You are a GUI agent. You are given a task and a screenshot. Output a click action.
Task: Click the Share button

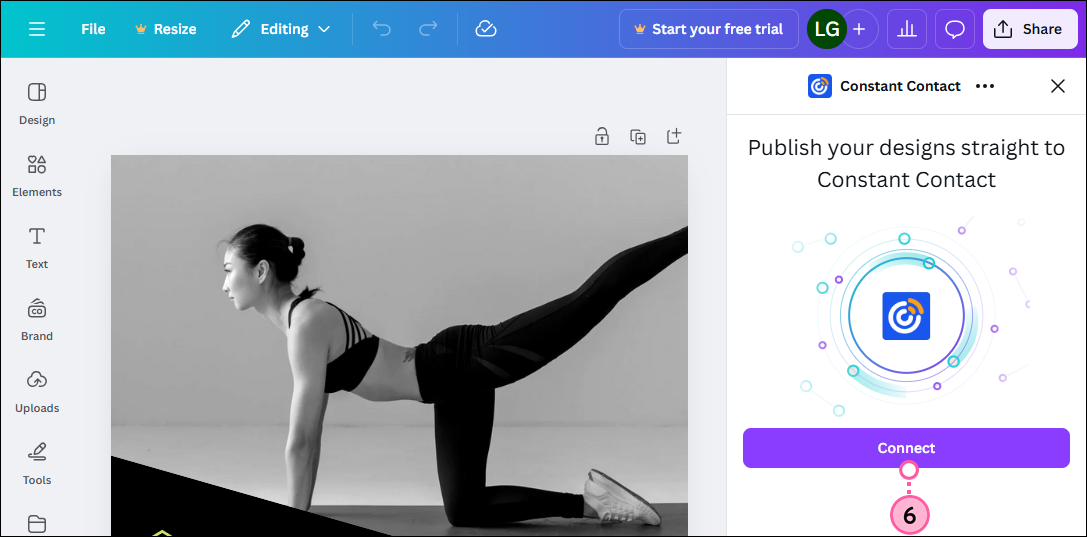coord(1028,29)
